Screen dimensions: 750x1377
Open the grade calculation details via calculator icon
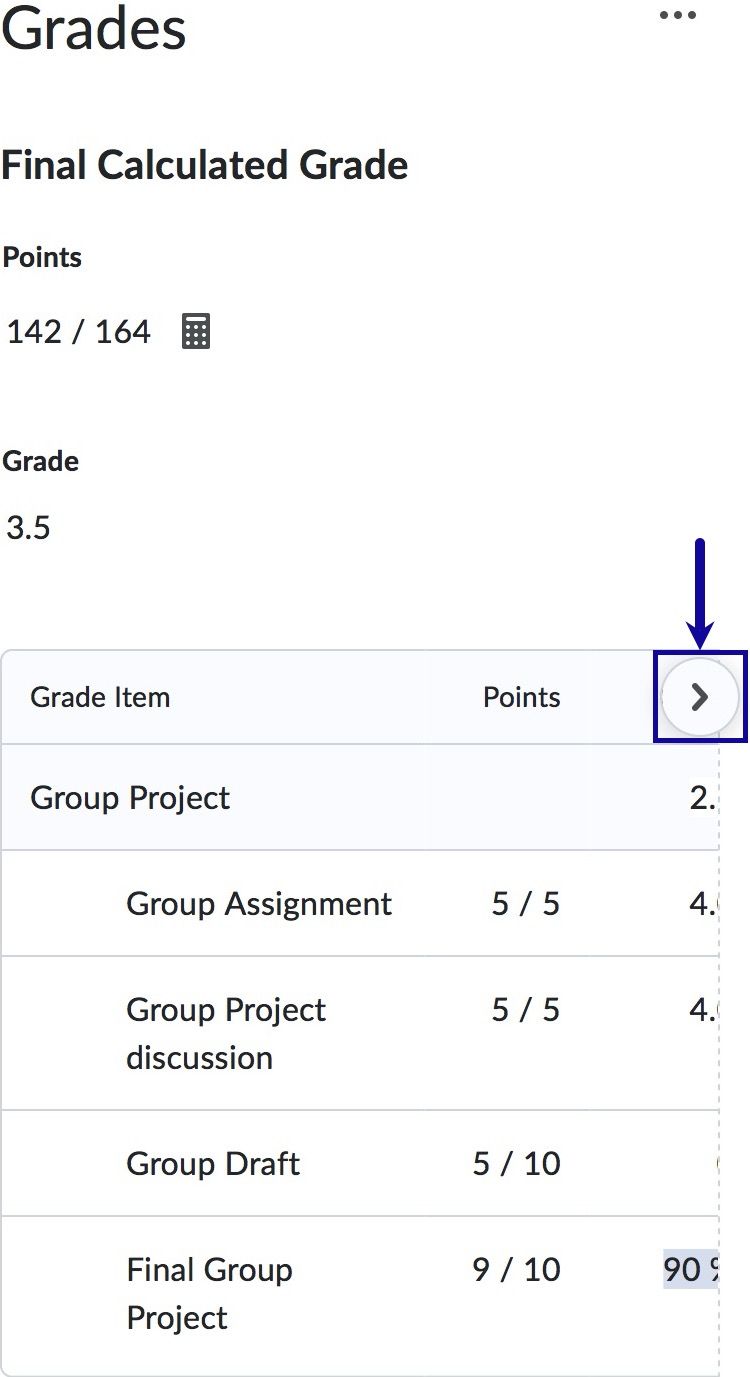pos(196,331)
